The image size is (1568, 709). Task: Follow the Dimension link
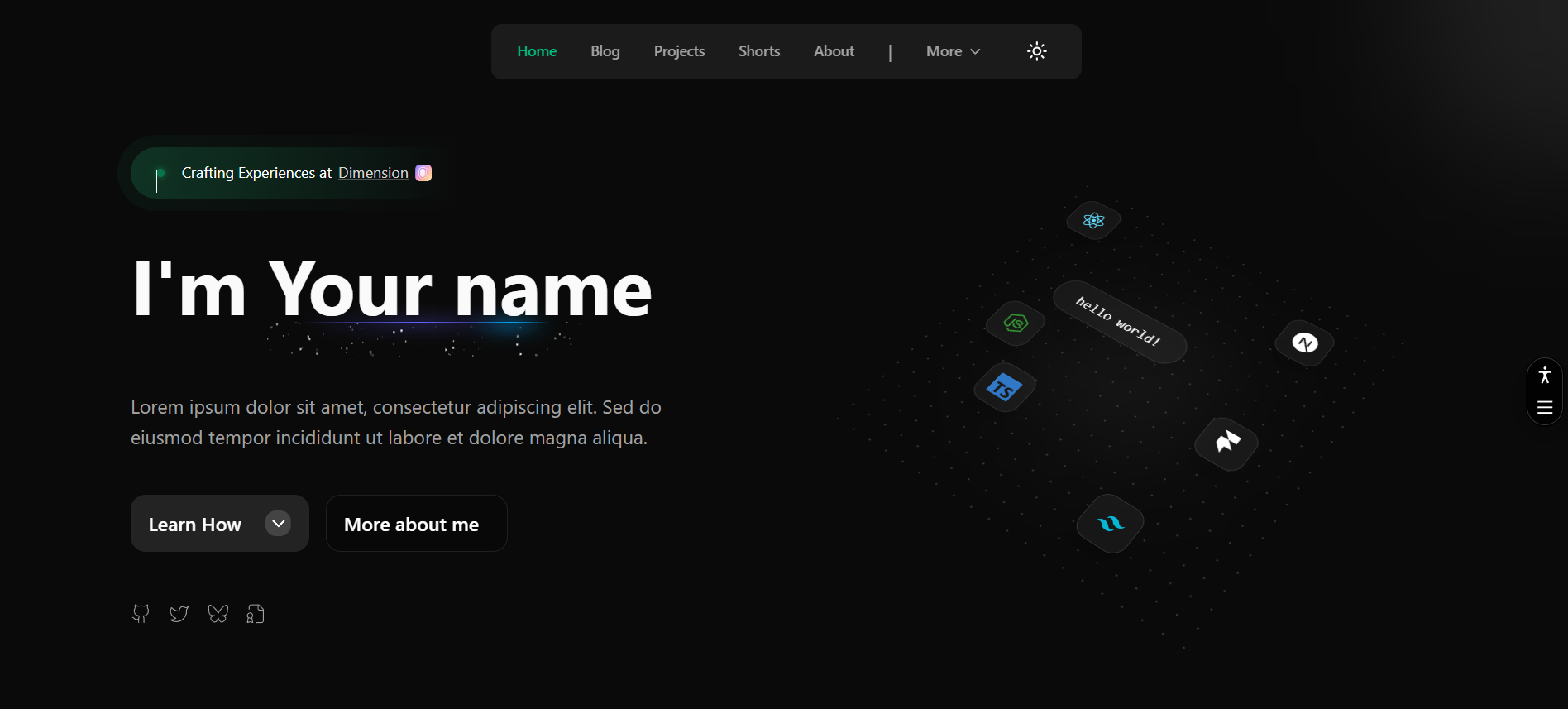[373, 173]
